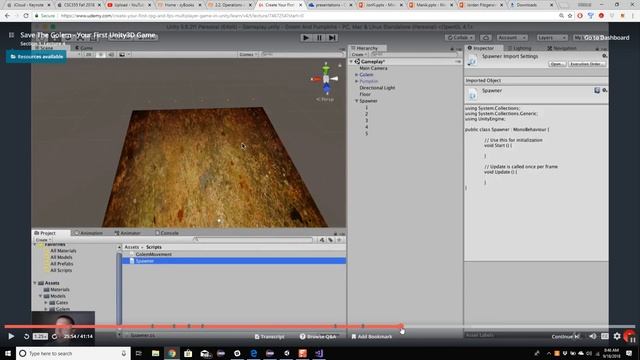Play the Udemy lecture video
The width and height of the screenshot is (640, 360).
[x=11, y=336]
